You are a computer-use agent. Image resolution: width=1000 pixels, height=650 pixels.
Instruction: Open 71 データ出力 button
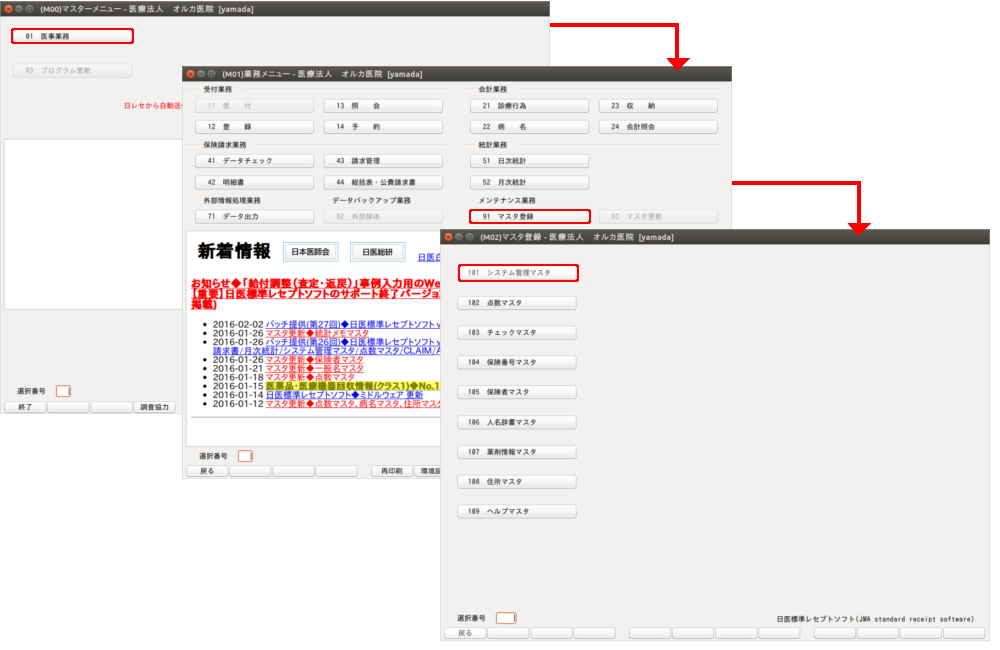[254, 217]
